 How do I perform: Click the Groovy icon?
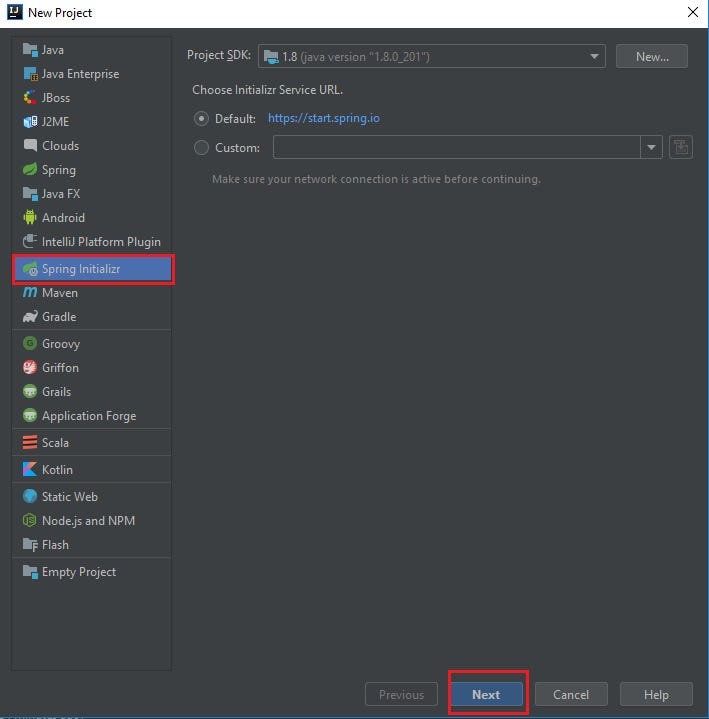click(x=30, y=343)
